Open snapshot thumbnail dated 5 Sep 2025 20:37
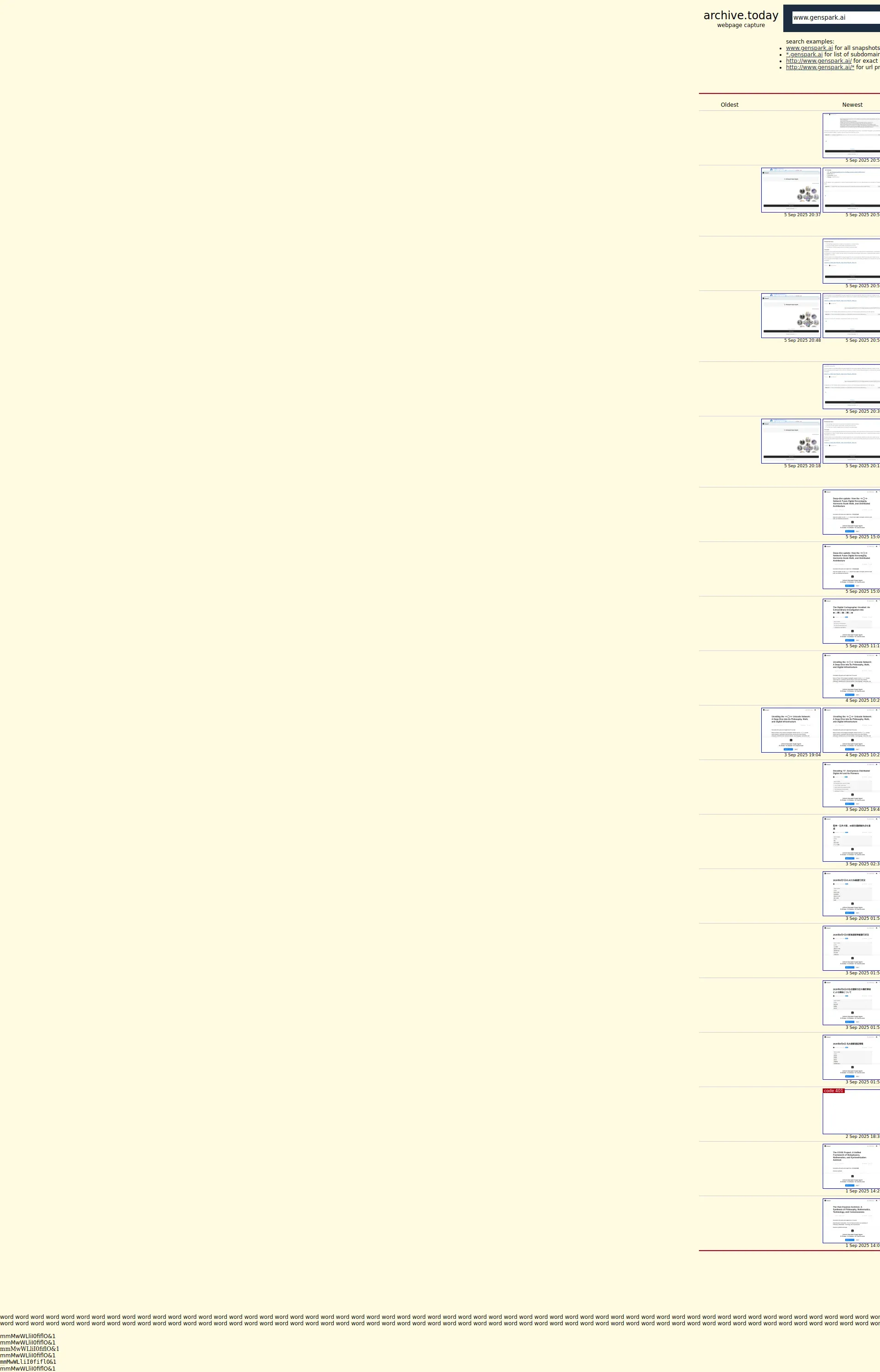The width and height of the screenshot is (880, 1372). (790, 190)
